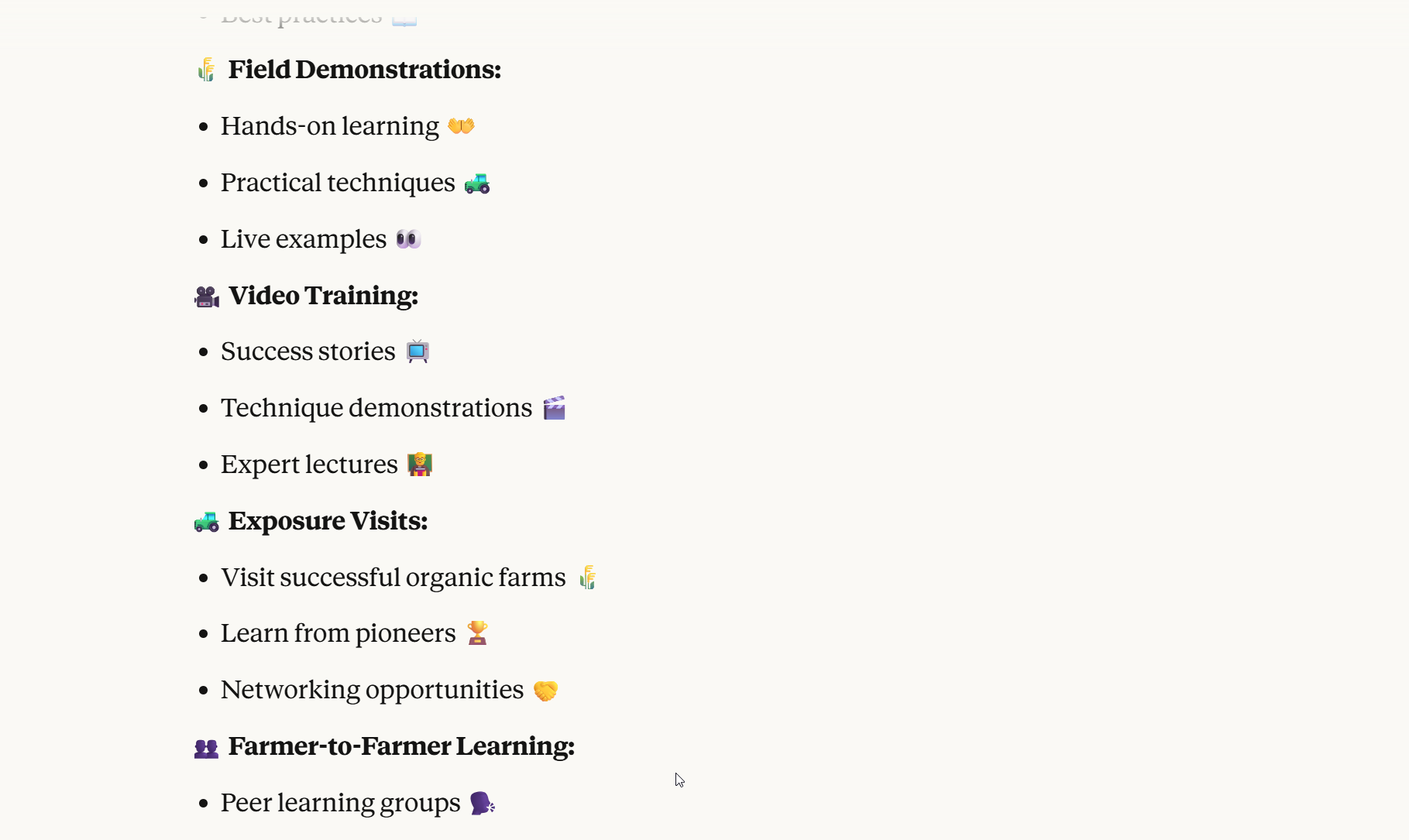This screenshot has width=1409, height=840.
Task: Click the Field Demonstrations heading text
Action: 364,70
